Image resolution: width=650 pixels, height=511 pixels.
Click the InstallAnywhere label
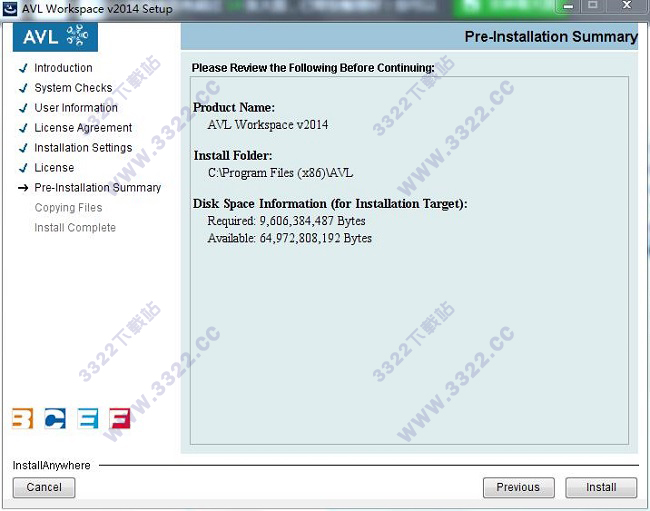click(51, 465)
